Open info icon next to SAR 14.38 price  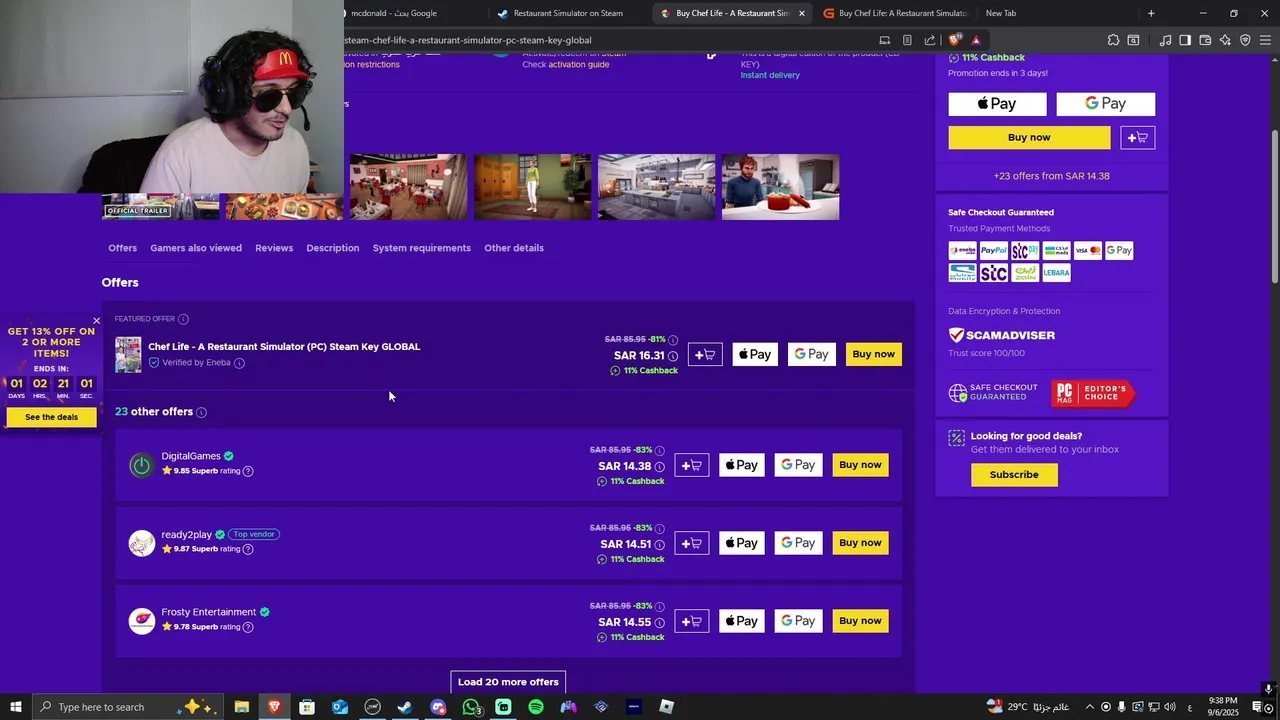click(x=659, y=467)
